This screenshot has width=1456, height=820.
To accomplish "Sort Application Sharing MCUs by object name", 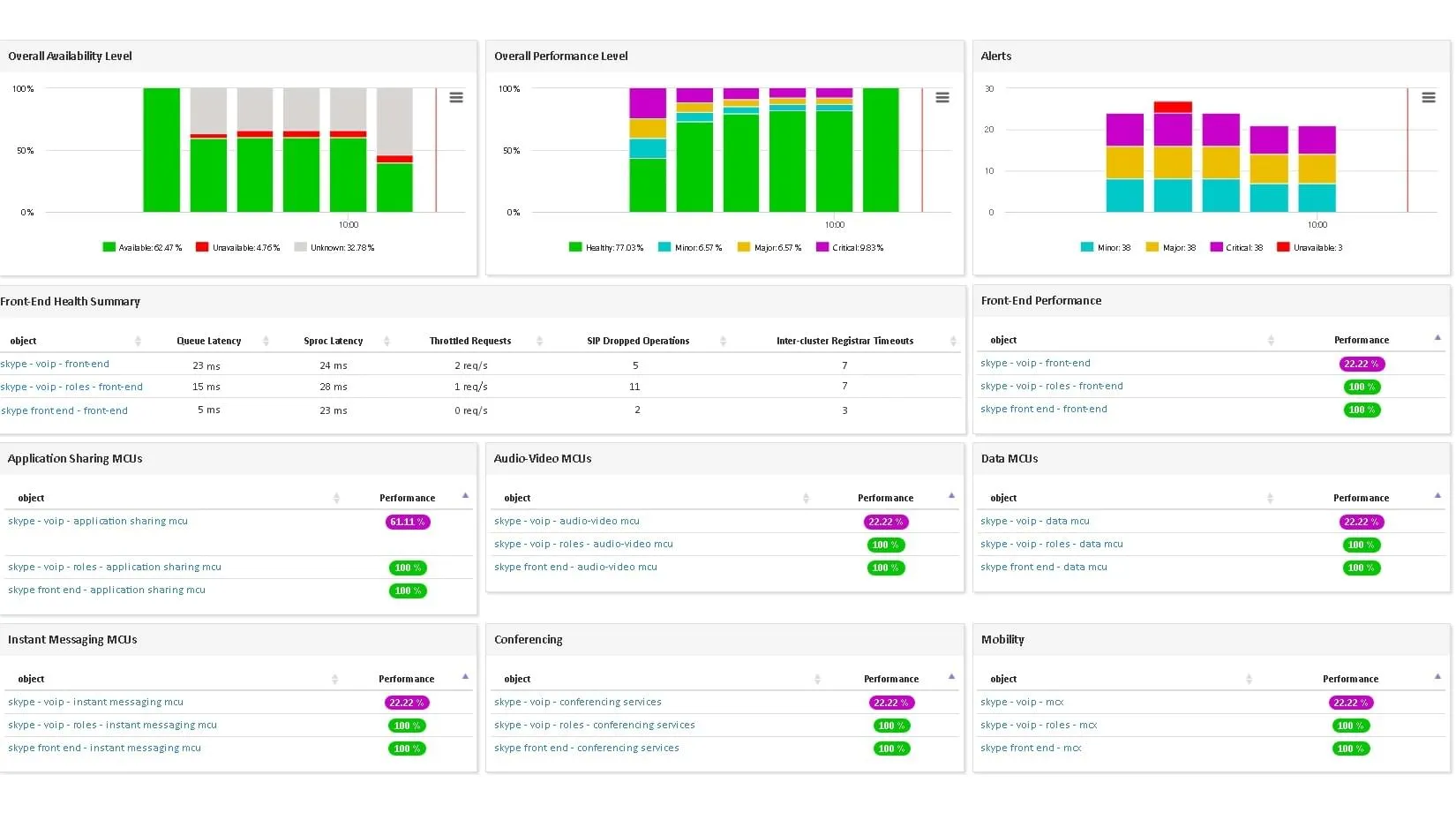I will click(336, 497).
